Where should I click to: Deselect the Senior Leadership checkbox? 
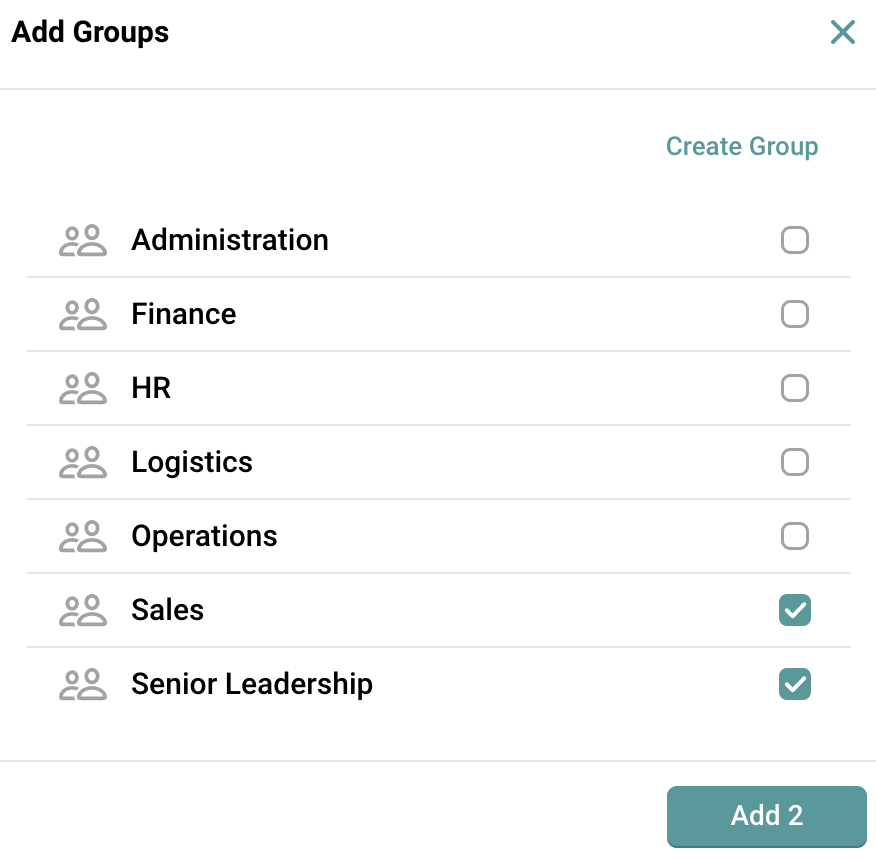(795, 685)
